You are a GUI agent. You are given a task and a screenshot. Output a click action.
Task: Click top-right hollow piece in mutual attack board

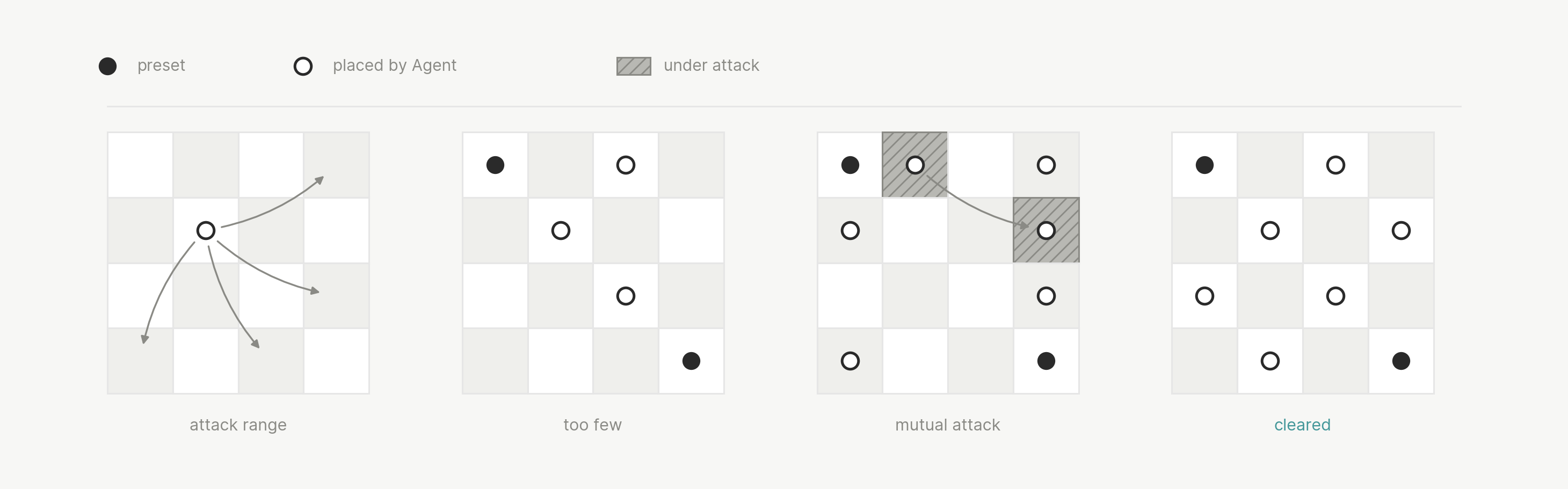(x=1047, y=165)
